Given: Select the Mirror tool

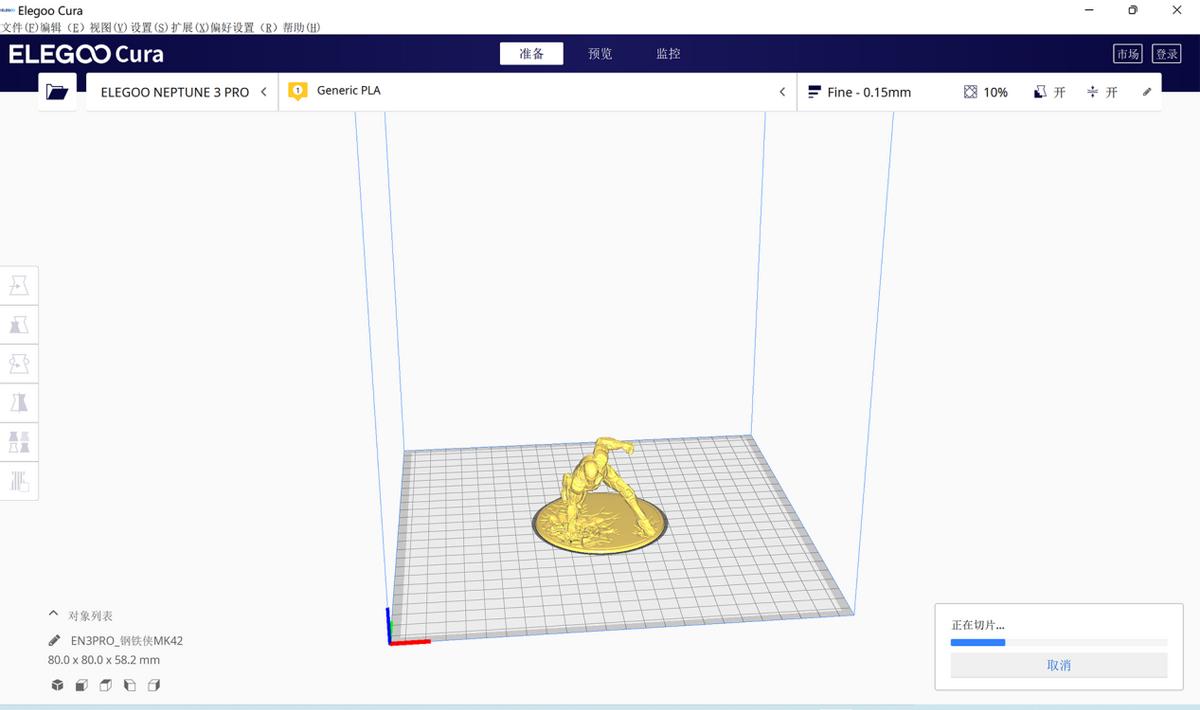Looking at the screenshot, I should (x=20, y=402).
